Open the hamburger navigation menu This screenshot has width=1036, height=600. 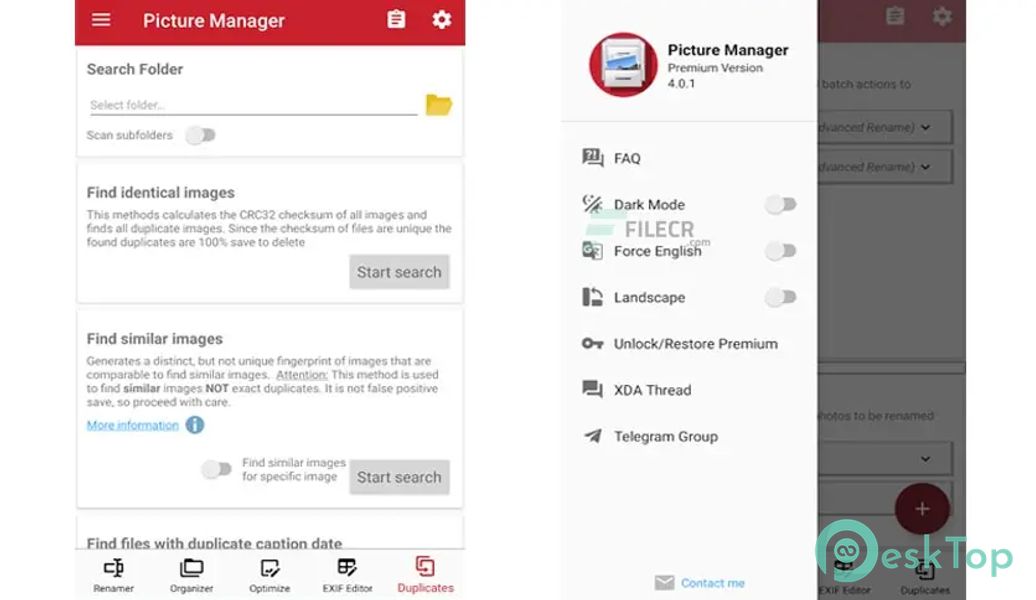tap(101, 20)
